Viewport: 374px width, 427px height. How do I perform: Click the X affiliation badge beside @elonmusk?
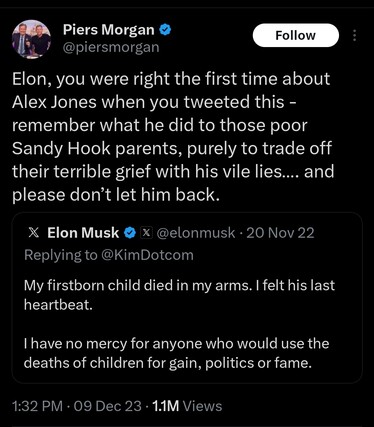146,232
